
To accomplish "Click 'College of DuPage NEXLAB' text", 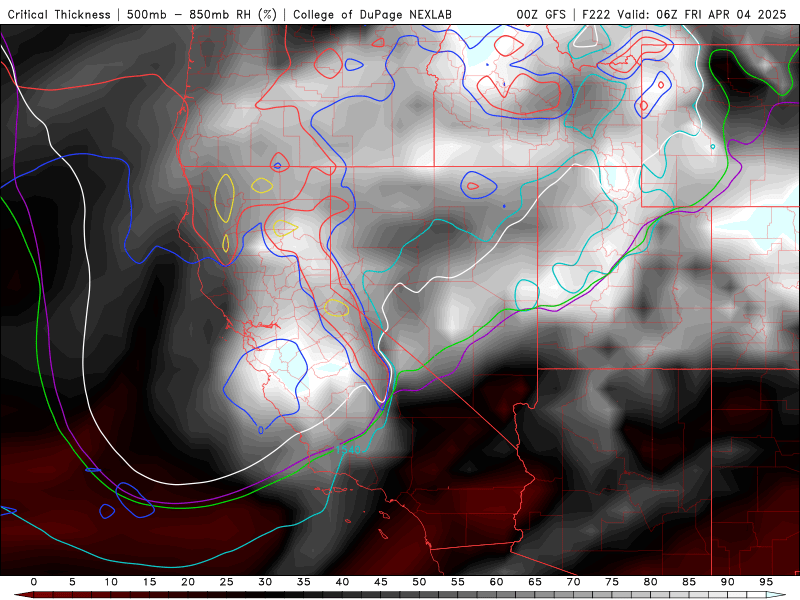I will 372,15.
